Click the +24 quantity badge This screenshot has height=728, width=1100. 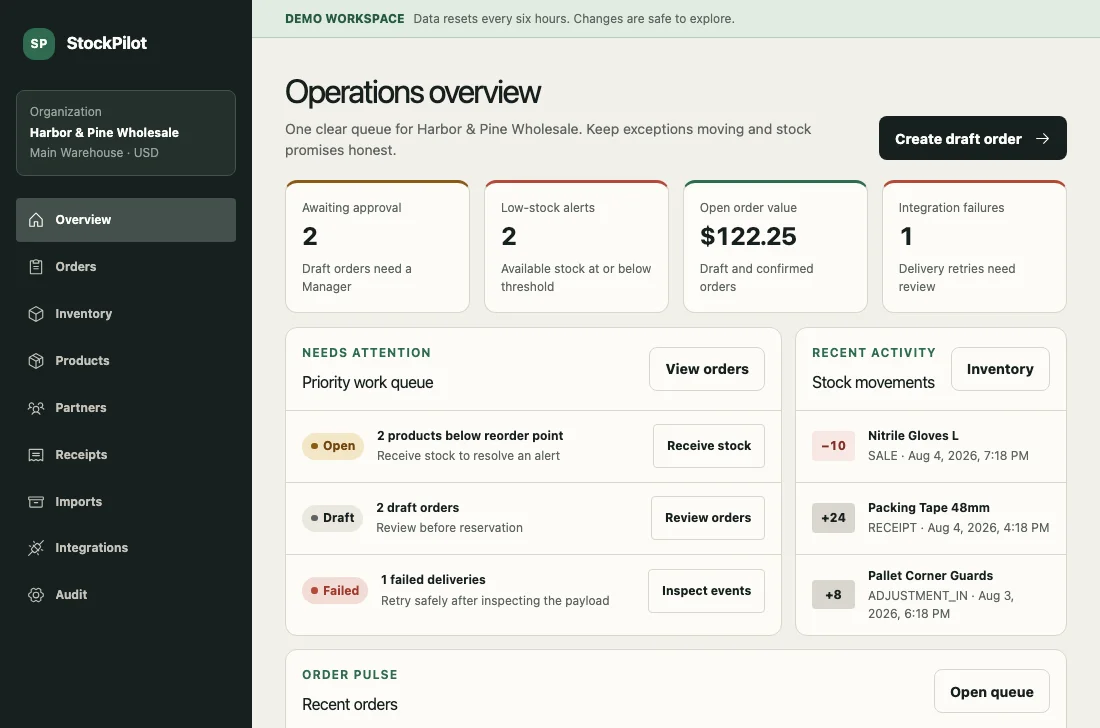833,518
